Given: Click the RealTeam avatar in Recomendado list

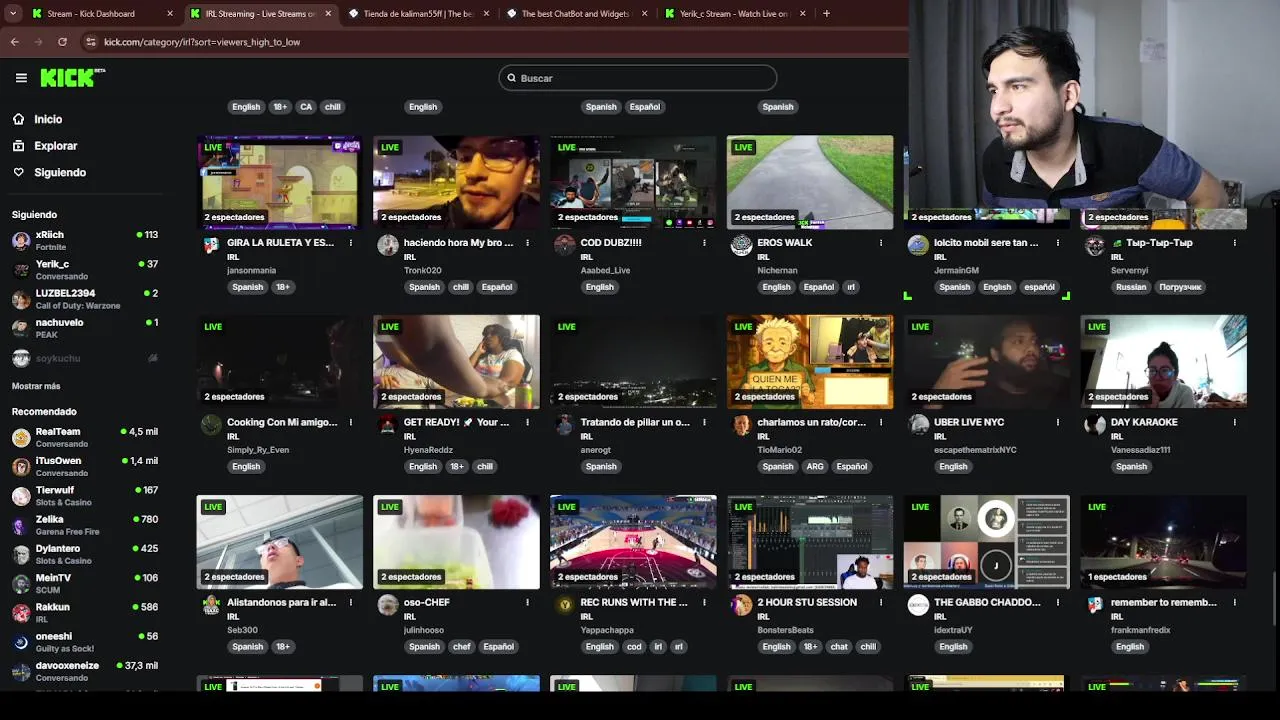Looking at the screenshot, I should click(21, 438).
